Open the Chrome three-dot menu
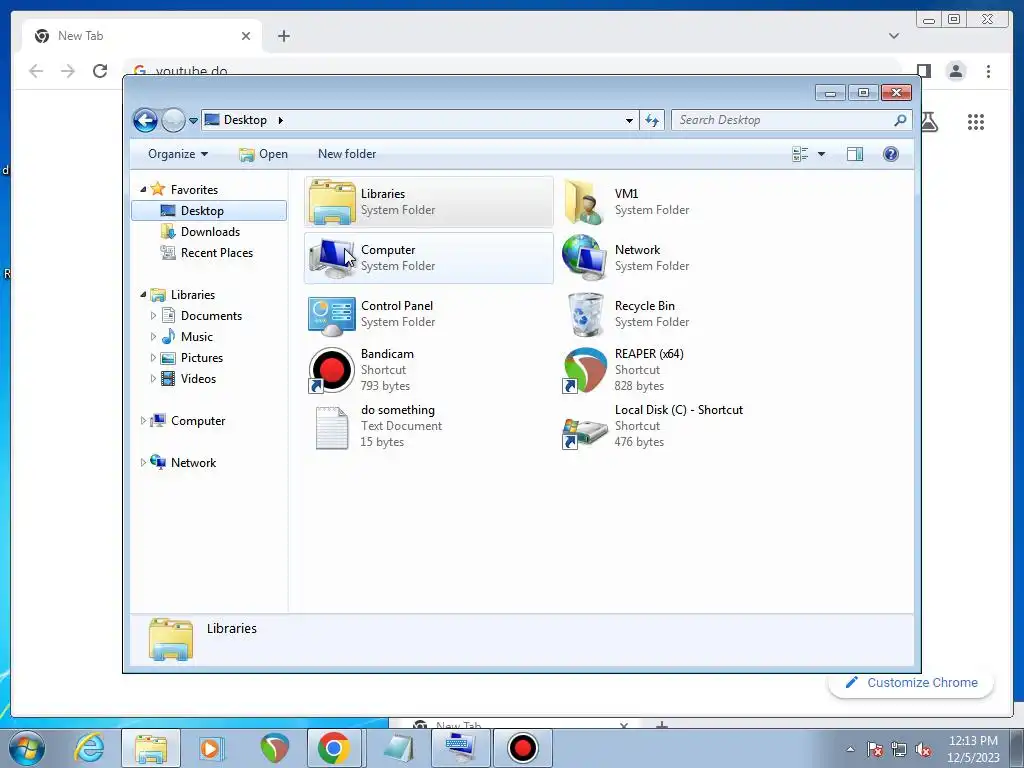 (x=989, y=71)
